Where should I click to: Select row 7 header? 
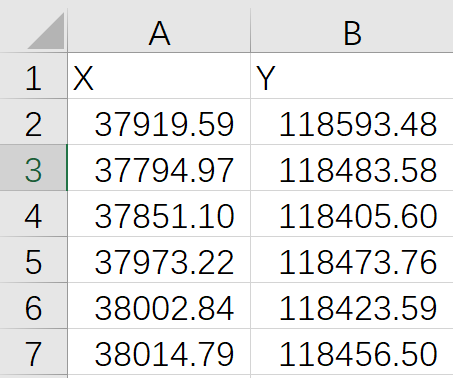[33, 352]
